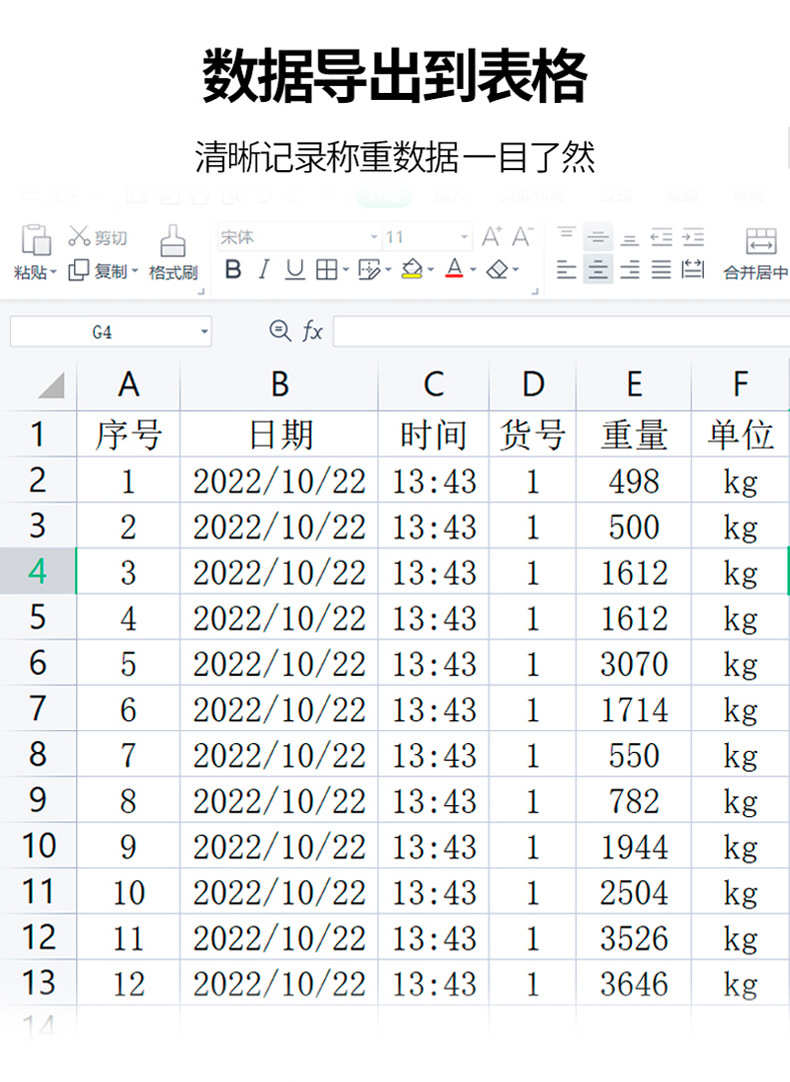Image resolution: width=790 pixels, height=1082 pixels.
Task: Click the weight cell 1944
Action: pyautogui.click(x=634, y=847)
